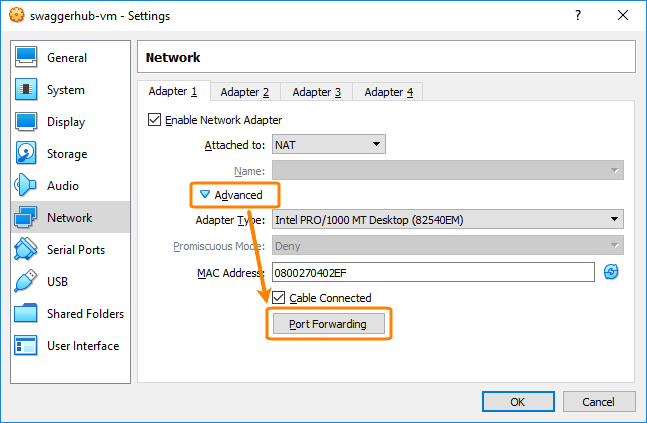The height and width of the screenshot is (423, 647).
Task: Click the MAC Address input field
Action: tap(432, 272)
